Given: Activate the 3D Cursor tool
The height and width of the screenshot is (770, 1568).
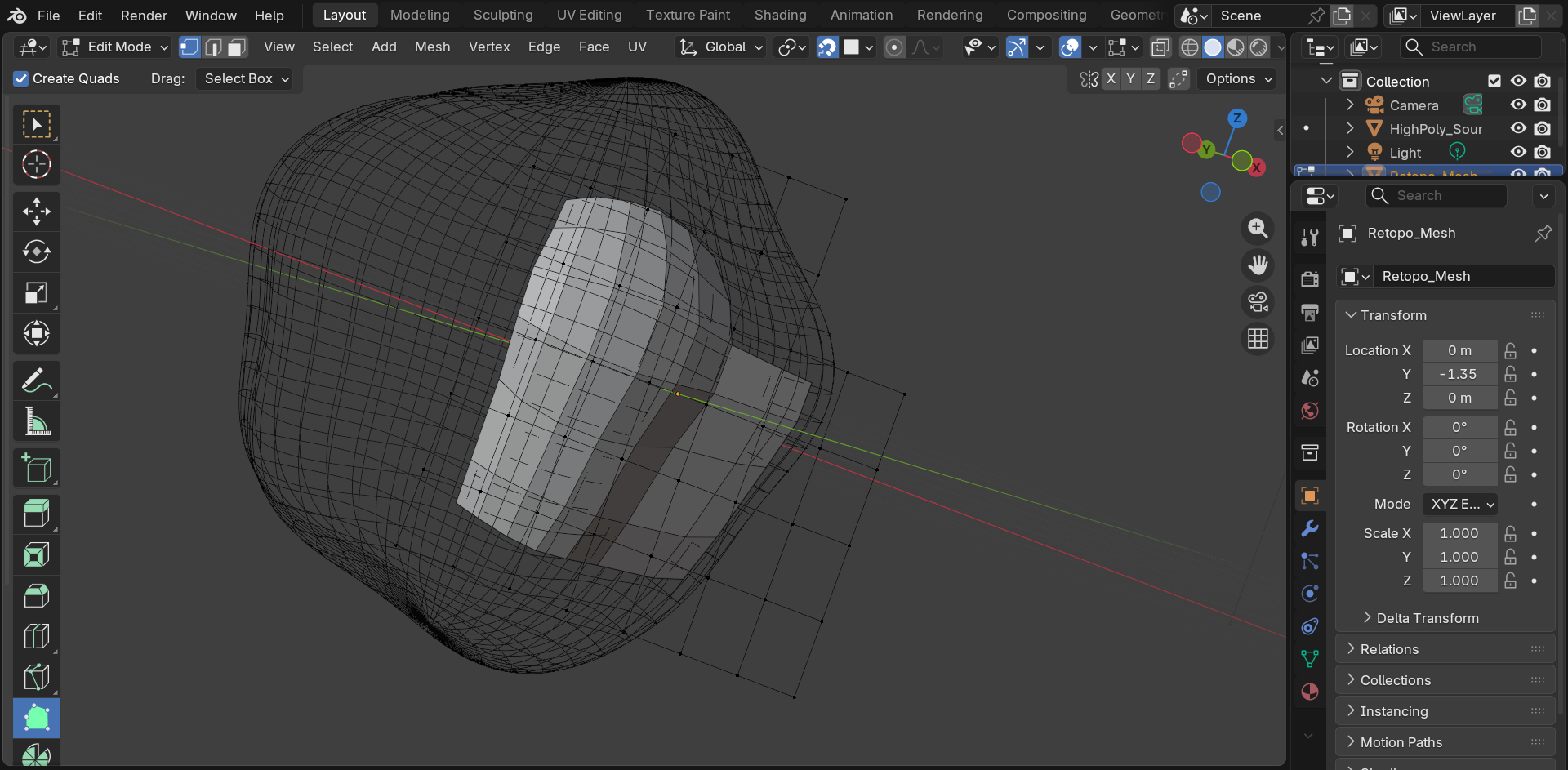Looking at the screenshot, I should point(37,165).
